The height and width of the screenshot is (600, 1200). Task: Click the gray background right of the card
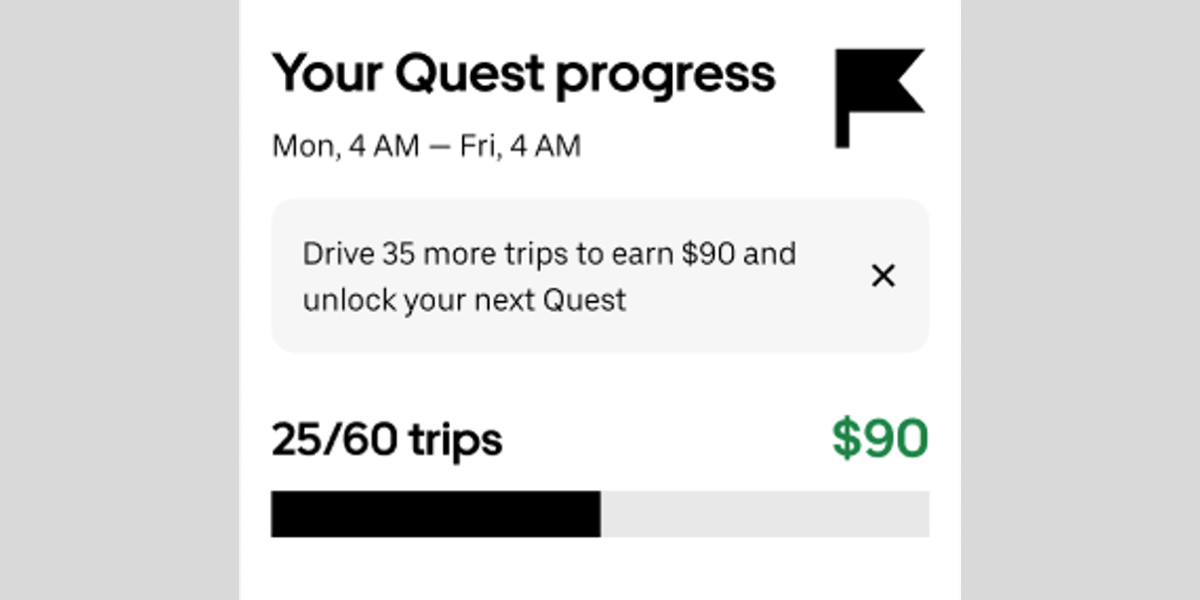(x=1080, y=300)
